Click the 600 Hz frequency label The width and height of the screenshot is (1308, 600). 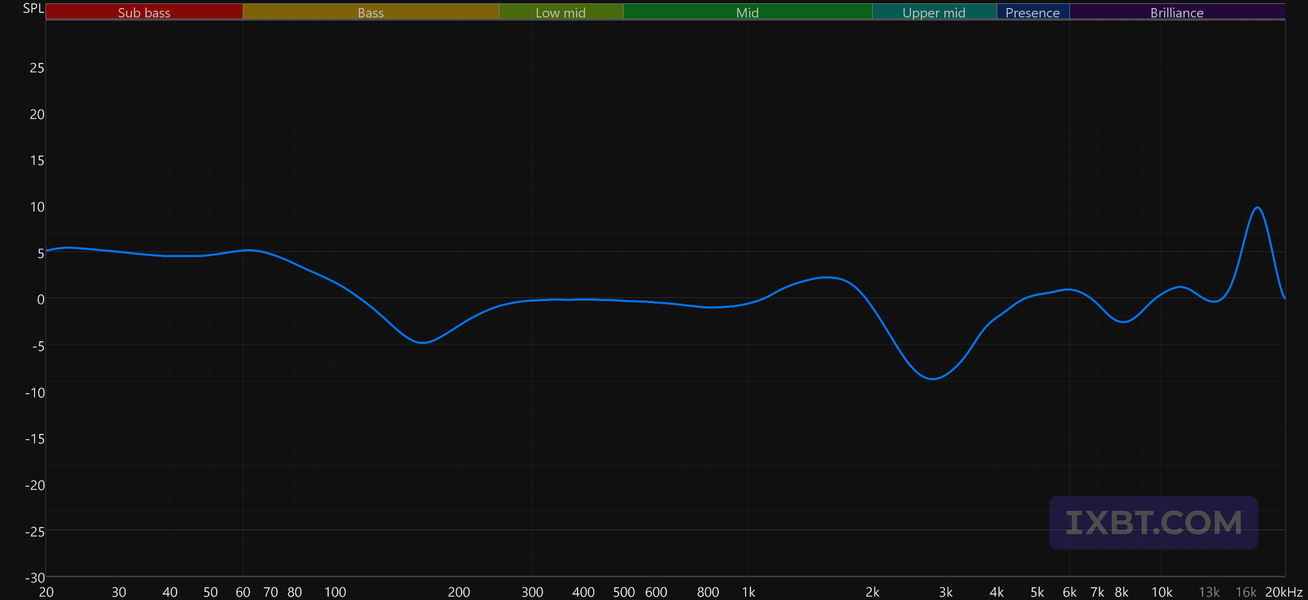[656, 592]
